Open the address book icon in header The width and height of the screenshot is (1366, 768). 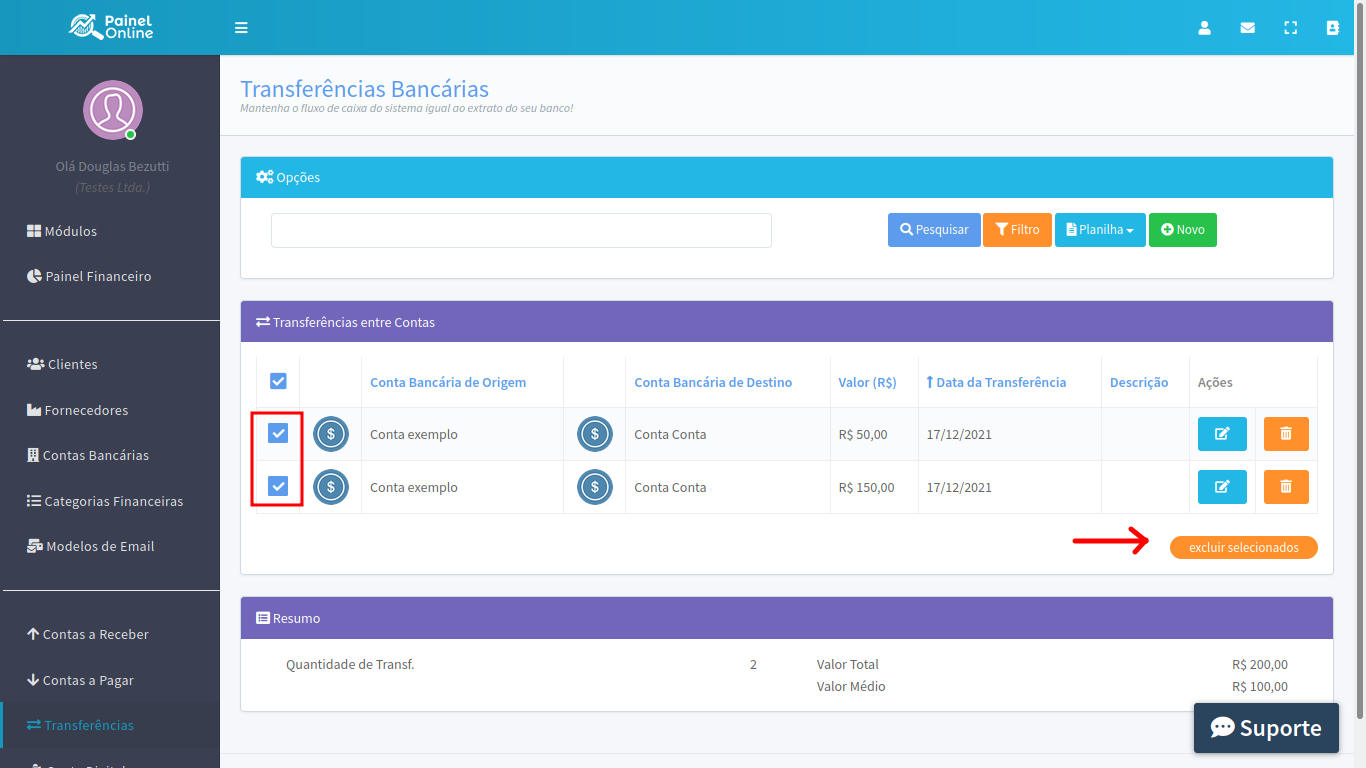point(1333,28)
